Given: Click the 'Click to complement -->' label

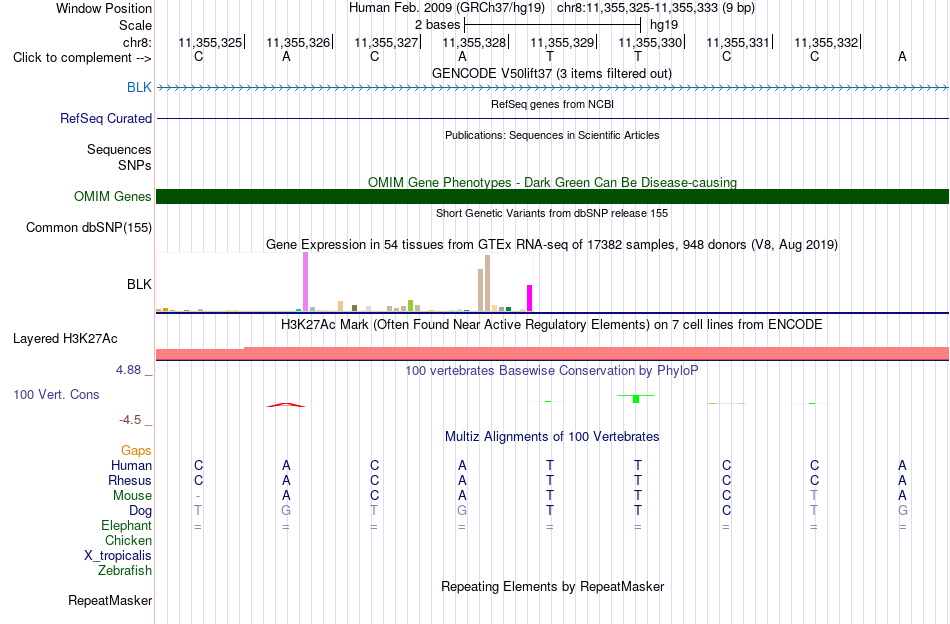Looking at the screenshot, I should click(82, 58).
